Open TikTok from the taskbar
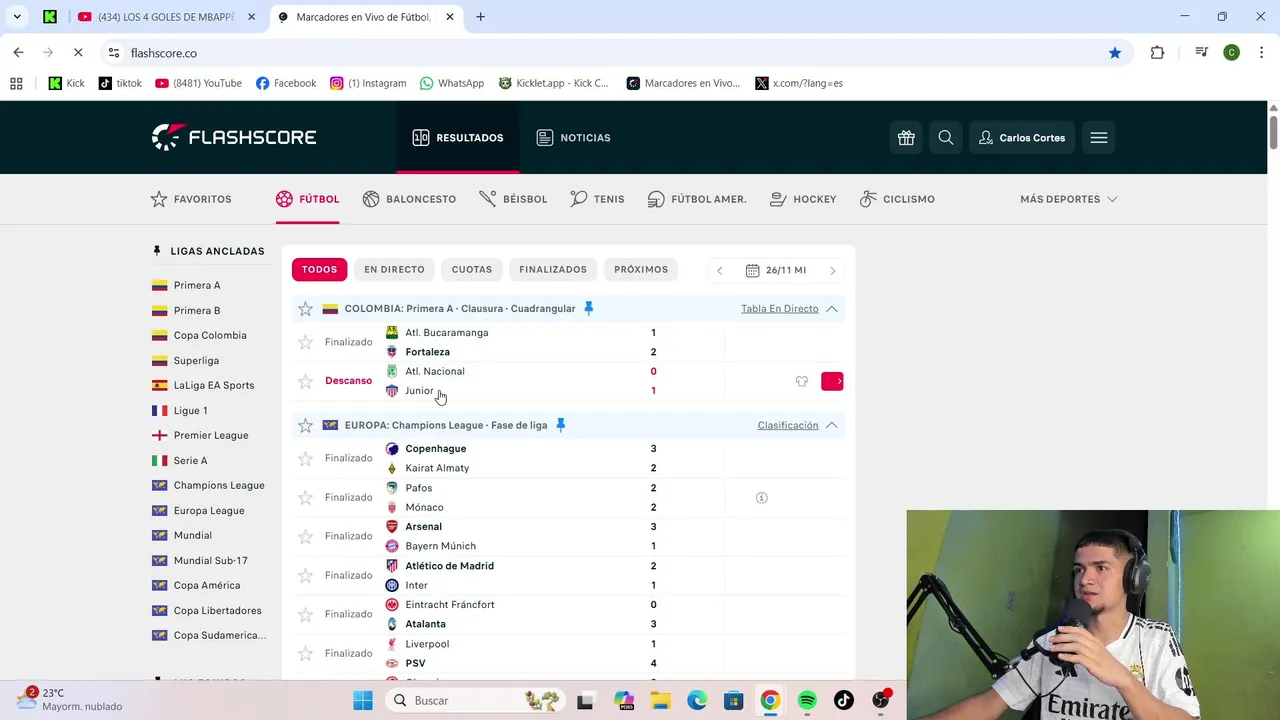The width and height of the screenshot is (1280, 720). pos(844,700)
